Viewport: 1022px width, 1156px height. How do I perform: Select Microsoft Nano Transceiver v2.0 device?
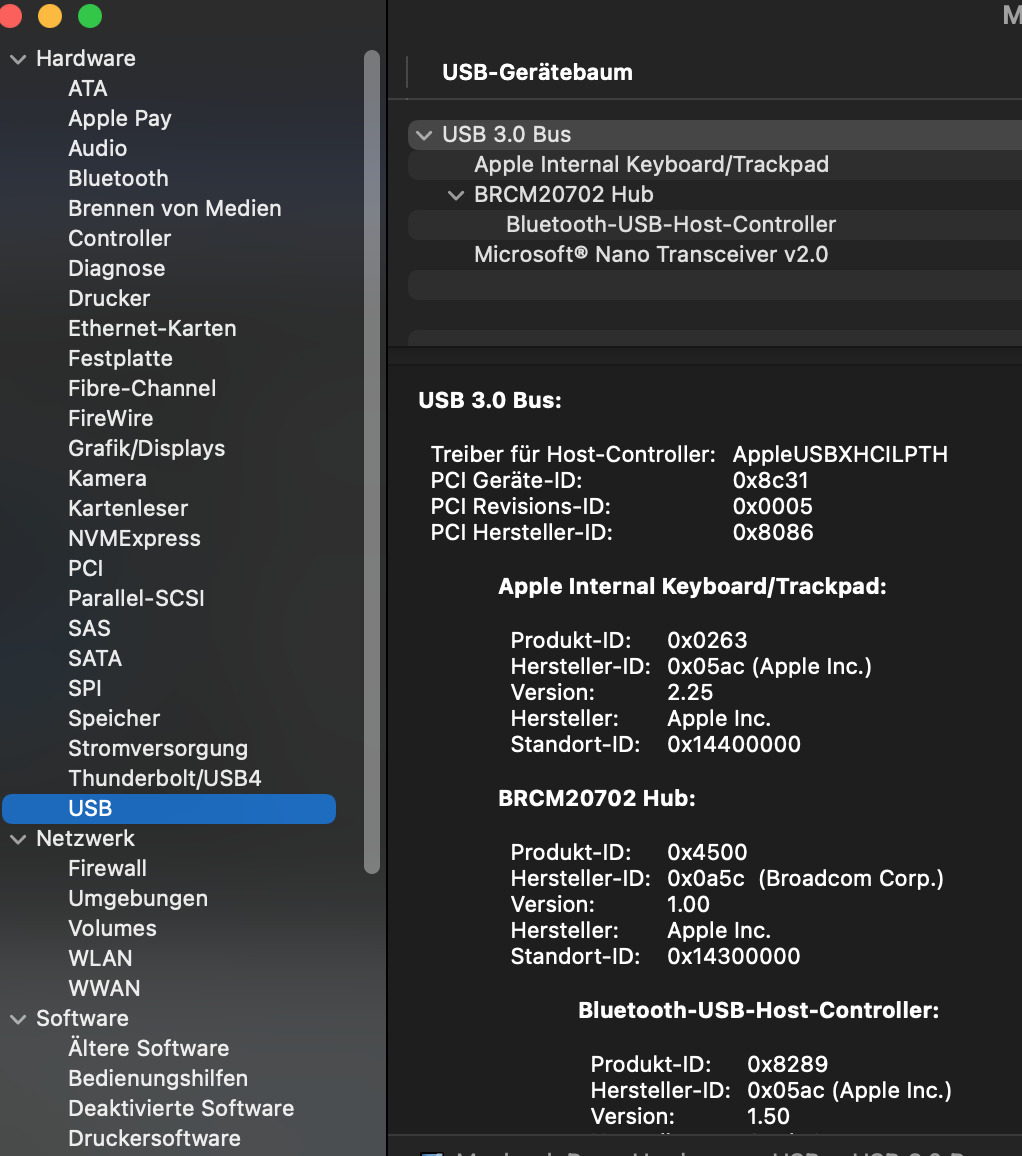pyautogui.click(x=651, y=255)
